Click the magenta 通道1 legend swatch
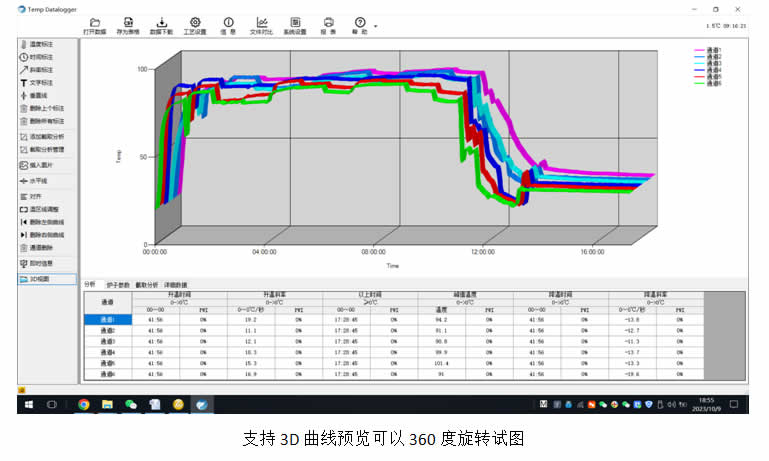 pos(699,50)
